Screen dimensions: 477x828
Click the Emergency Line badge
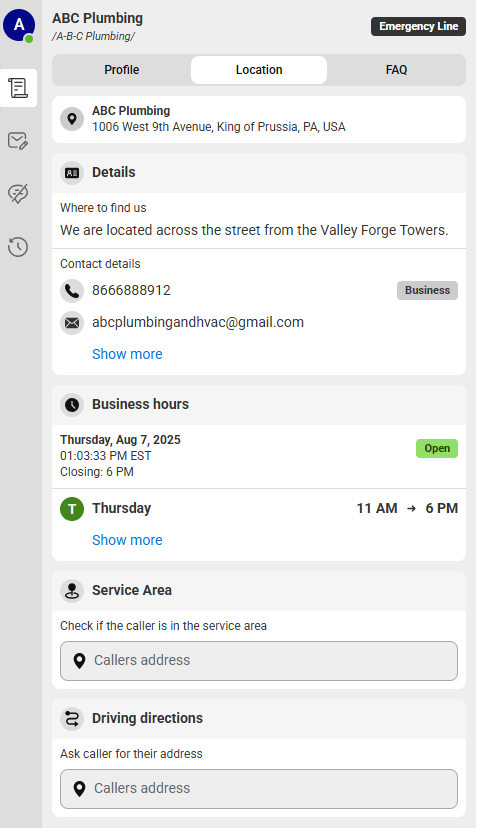(x=418, y=26)
